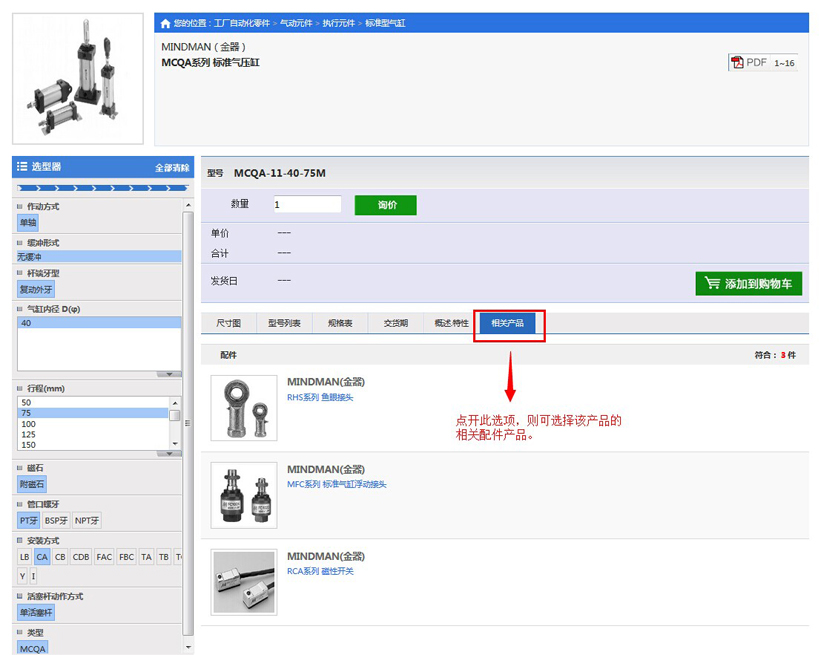
Task: Select LB mounting type
Action: [25, 557]
